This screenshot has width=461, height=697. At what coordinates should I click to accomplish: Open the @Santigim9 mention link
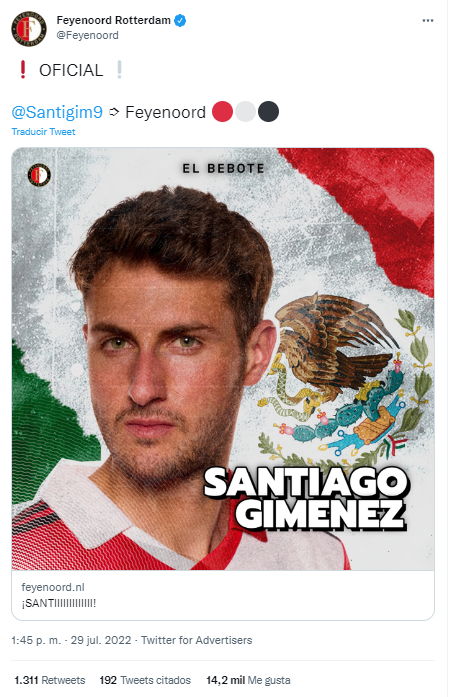(57, 112)
